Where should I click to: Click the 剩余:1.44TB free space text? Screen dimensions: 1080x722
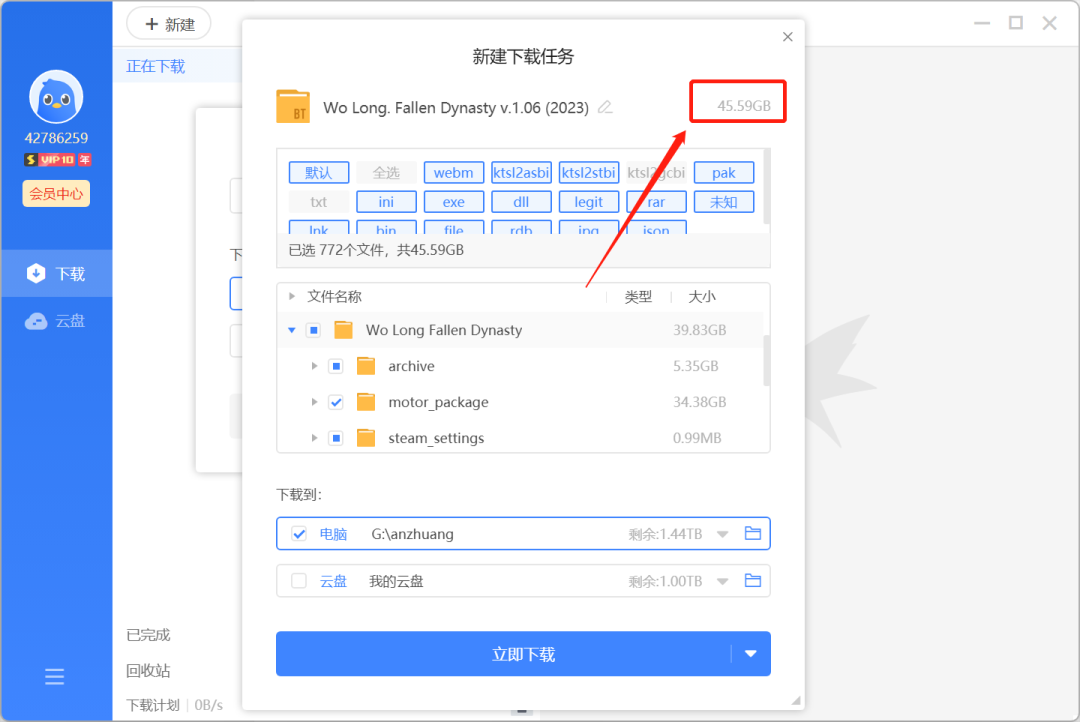[665, 534]
